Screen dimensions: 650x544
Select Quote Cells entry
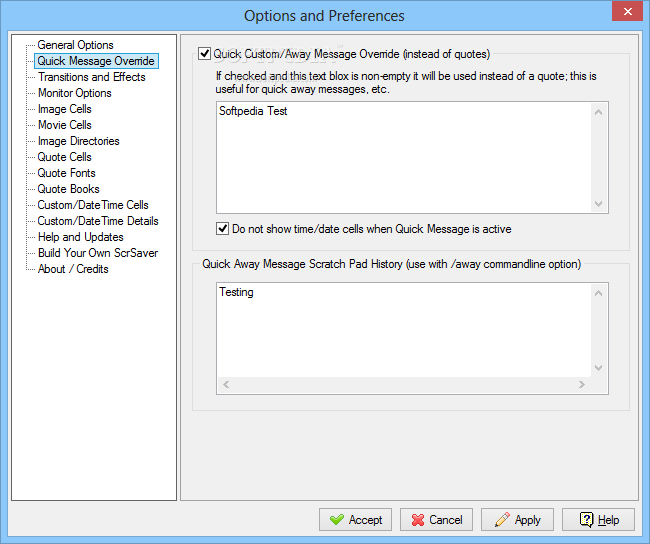[65, 157]
